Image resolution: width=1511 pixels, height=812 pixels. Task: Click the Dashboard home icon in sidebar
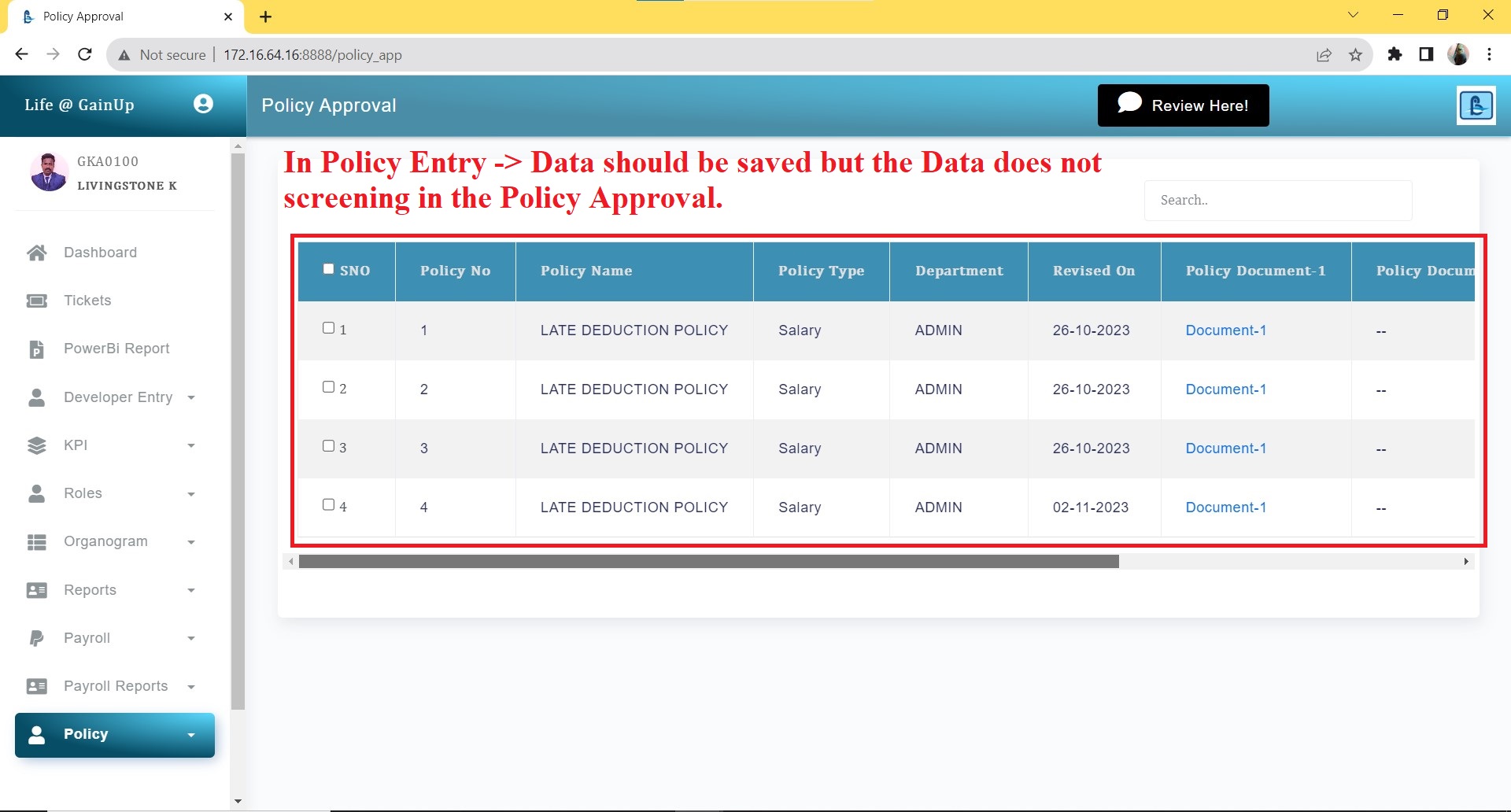click(36, 253)
